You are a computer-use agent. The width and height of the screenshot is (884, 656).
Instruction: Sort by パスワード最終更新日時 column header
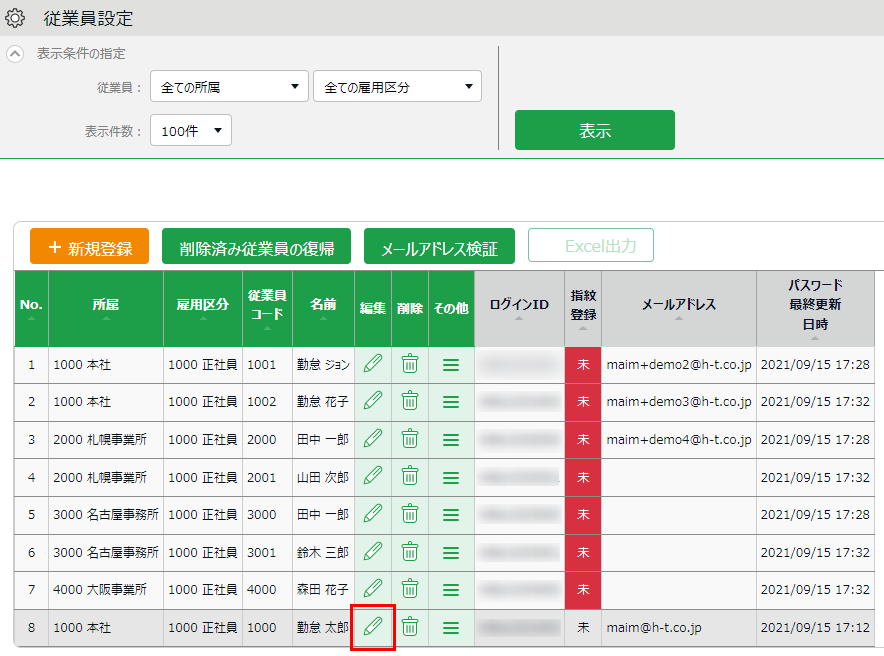click(815, 308)
